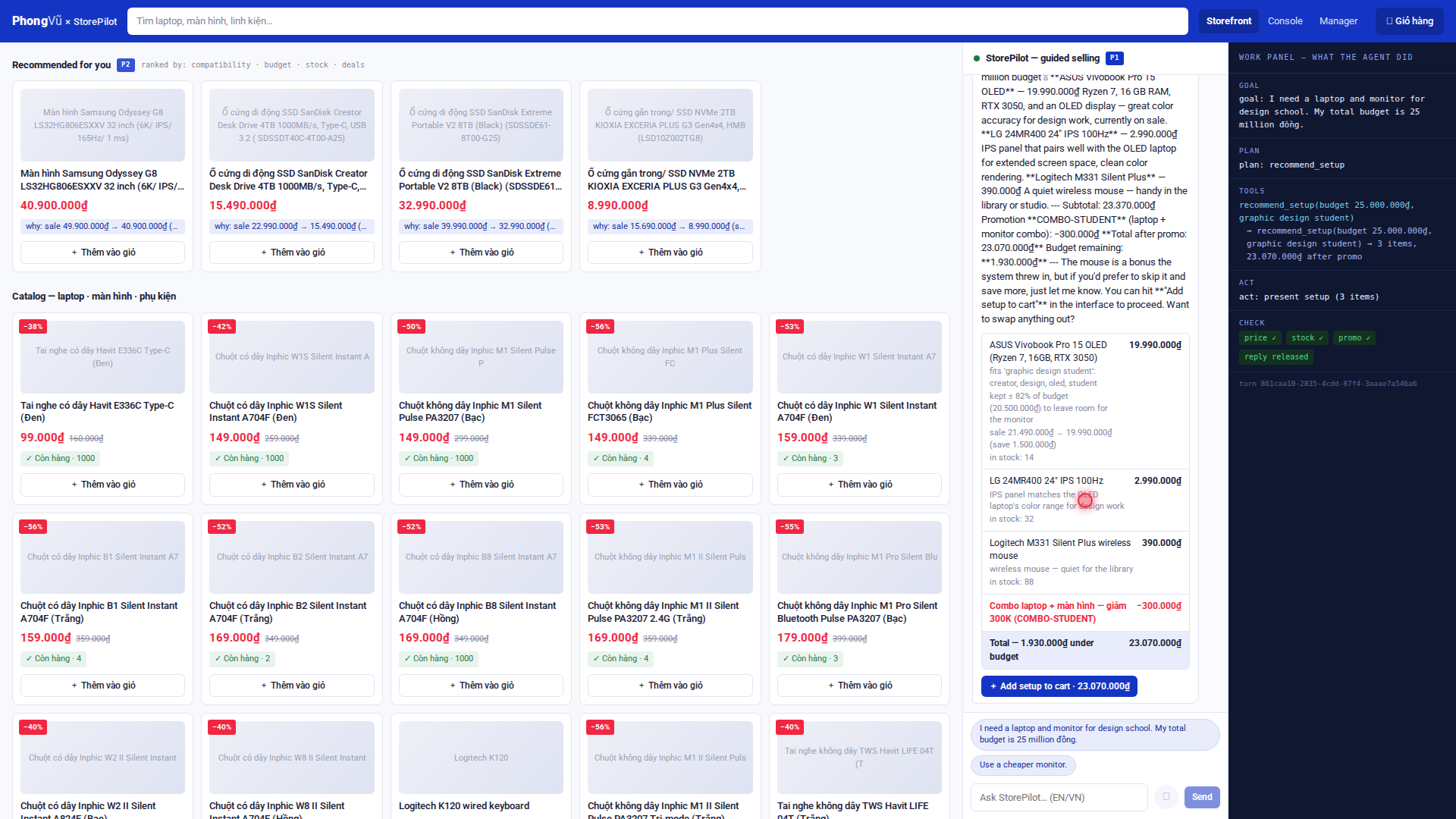The image size is (1456, 819).
Task: Add SanDisk Creator Desk Drive 4TB to cart
Action: [x=292, y=253]
